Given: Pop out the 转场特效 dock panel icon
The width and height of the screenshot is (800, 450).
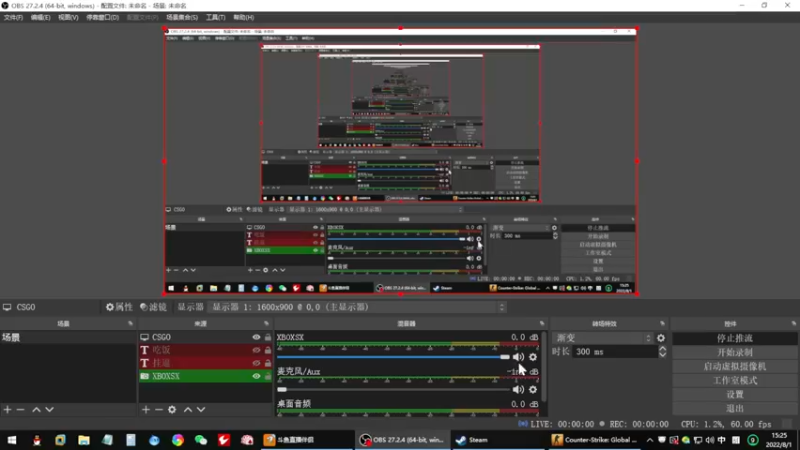Looking at the screenshot, I should coord(662,323).
